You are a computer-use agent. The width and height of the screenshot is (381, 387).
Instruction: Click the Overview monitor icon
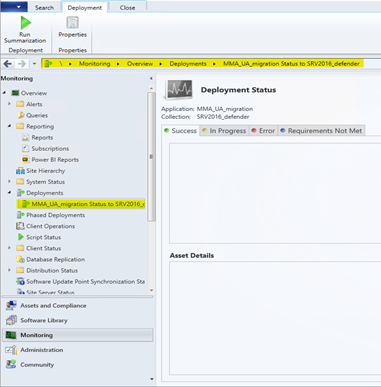pyautogui.click(x=15, y=93)
